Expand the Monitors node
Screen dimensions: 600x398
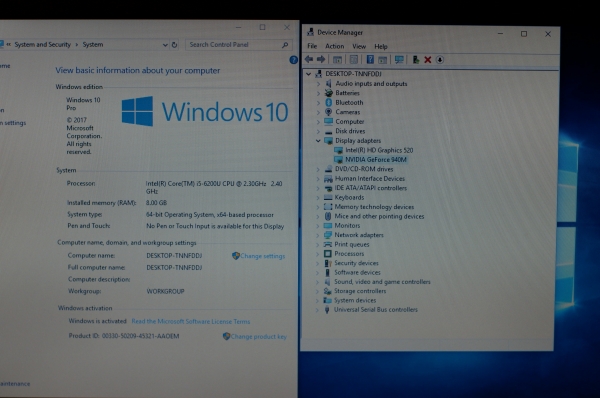click(318, 226)
